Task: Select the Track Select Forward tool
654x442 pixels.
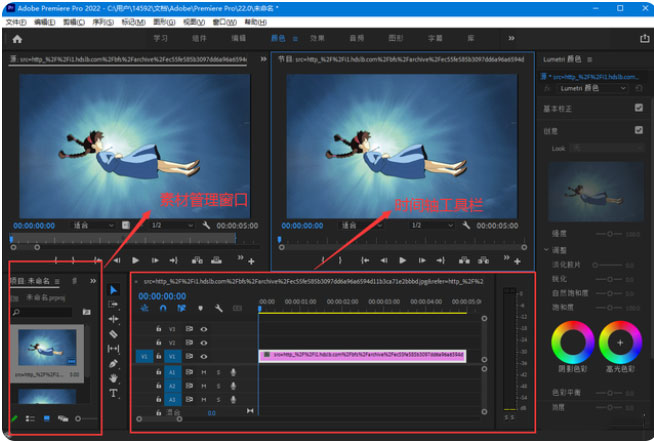Action: (x=113, y=304)
